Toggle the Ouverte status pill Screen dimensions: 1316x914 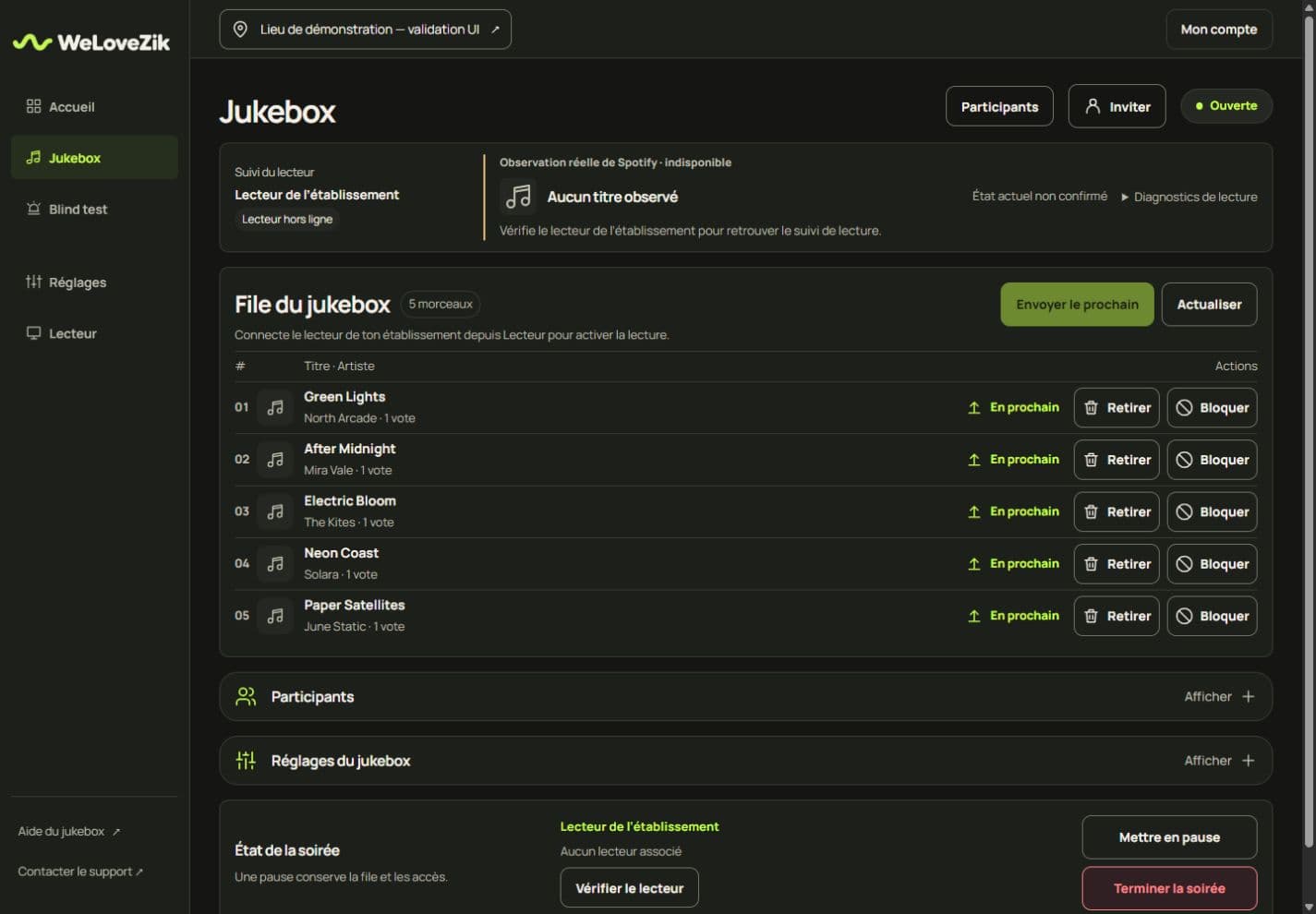click(1226, 106)
